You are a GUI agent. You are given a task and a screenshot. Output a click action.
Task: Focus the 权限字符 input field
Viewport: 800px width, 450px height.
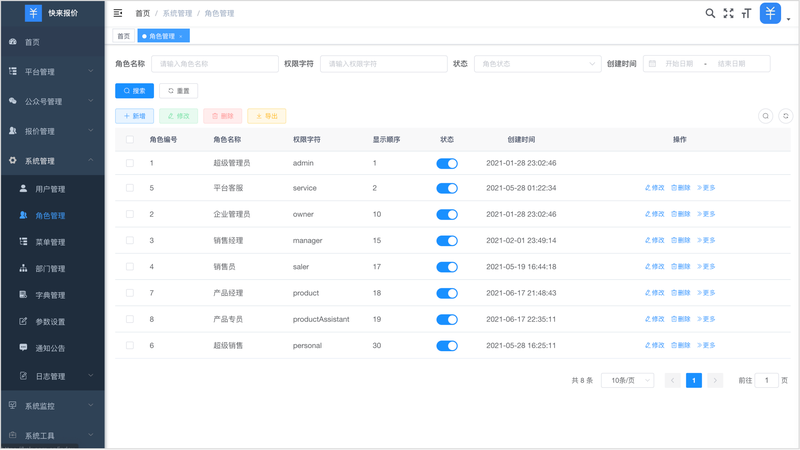point(384,64)
